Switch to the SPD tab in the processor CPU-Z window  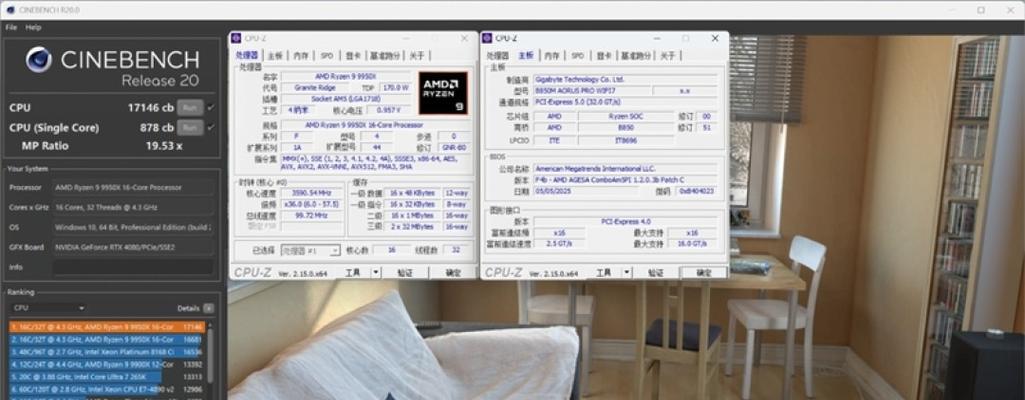click(x=327, y=56)
